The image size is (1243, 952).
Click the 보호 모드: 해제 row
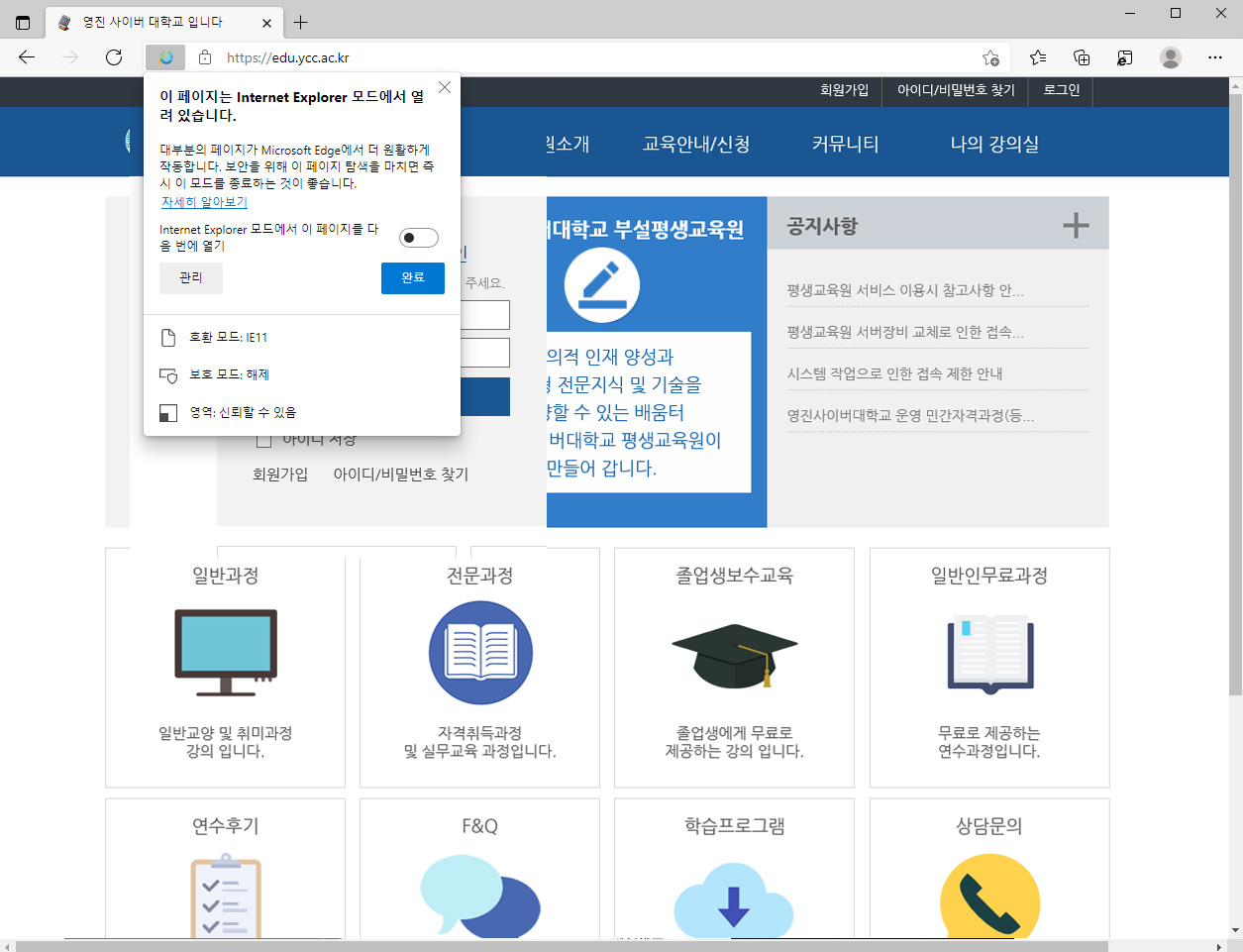point(301,374)
